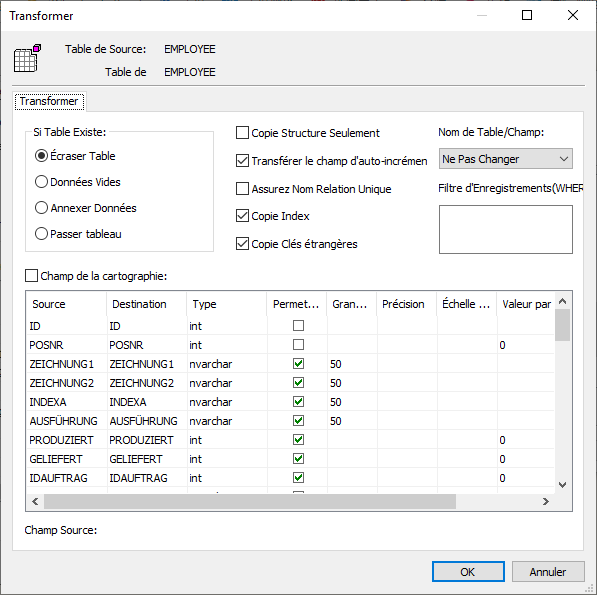Switch to the Transformer tab

coord(49,101)
